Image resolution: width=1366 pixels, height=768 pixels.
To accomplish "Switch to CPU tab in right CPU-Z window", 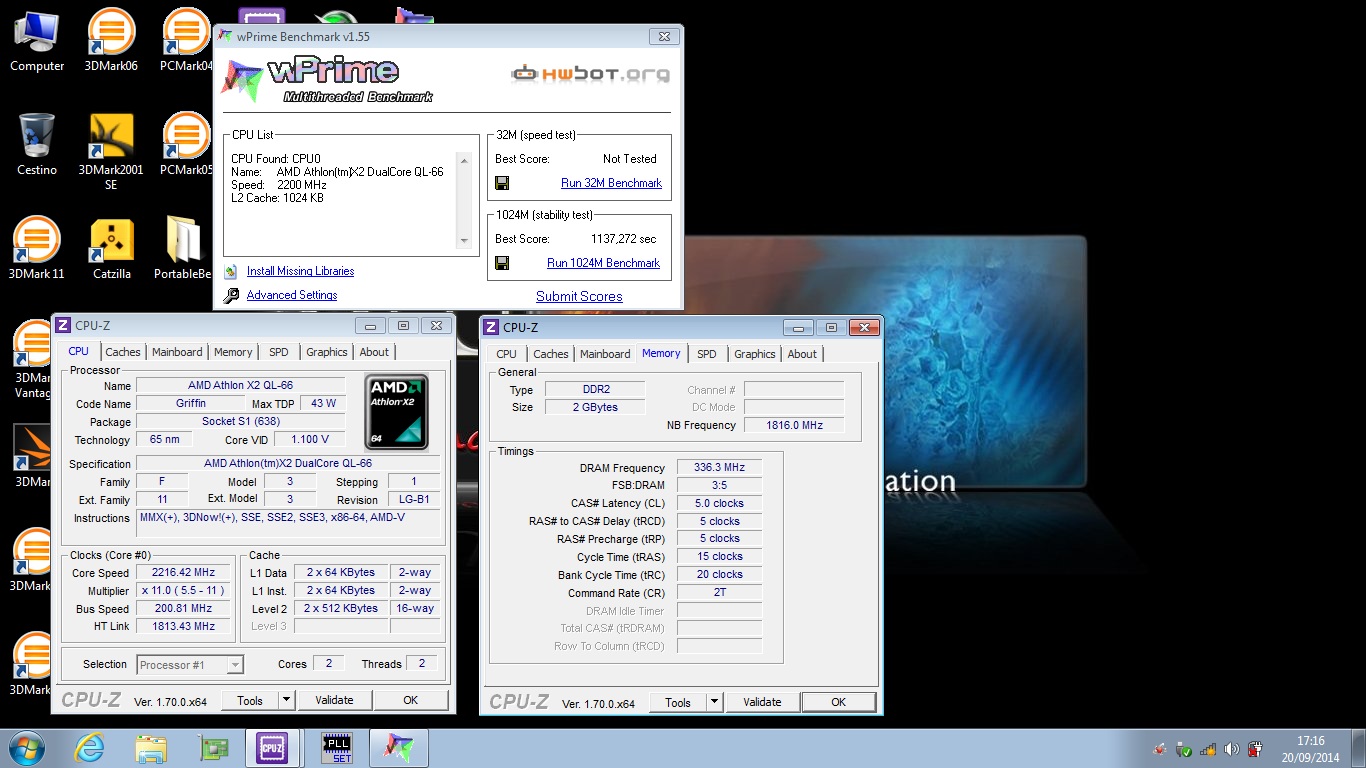I will 507,354.
